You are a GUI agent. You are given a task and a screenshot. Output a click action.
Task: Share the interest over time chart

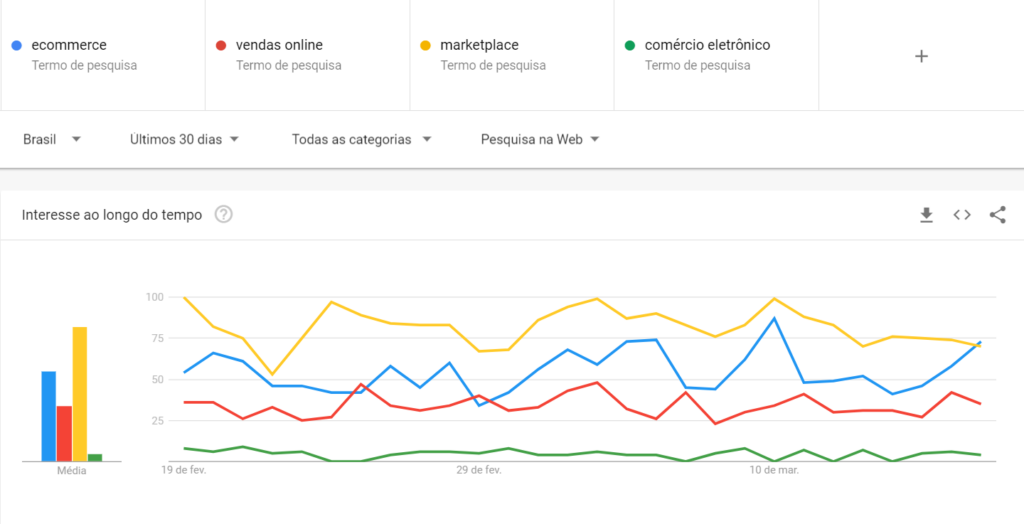997,215
